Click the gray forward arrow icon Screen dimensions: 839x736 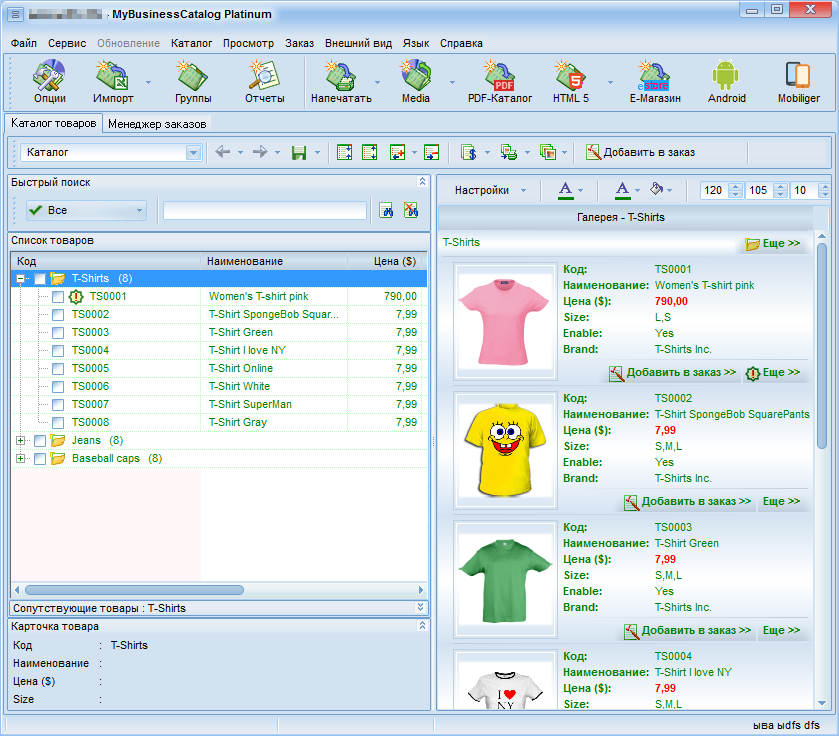point(260,152)
